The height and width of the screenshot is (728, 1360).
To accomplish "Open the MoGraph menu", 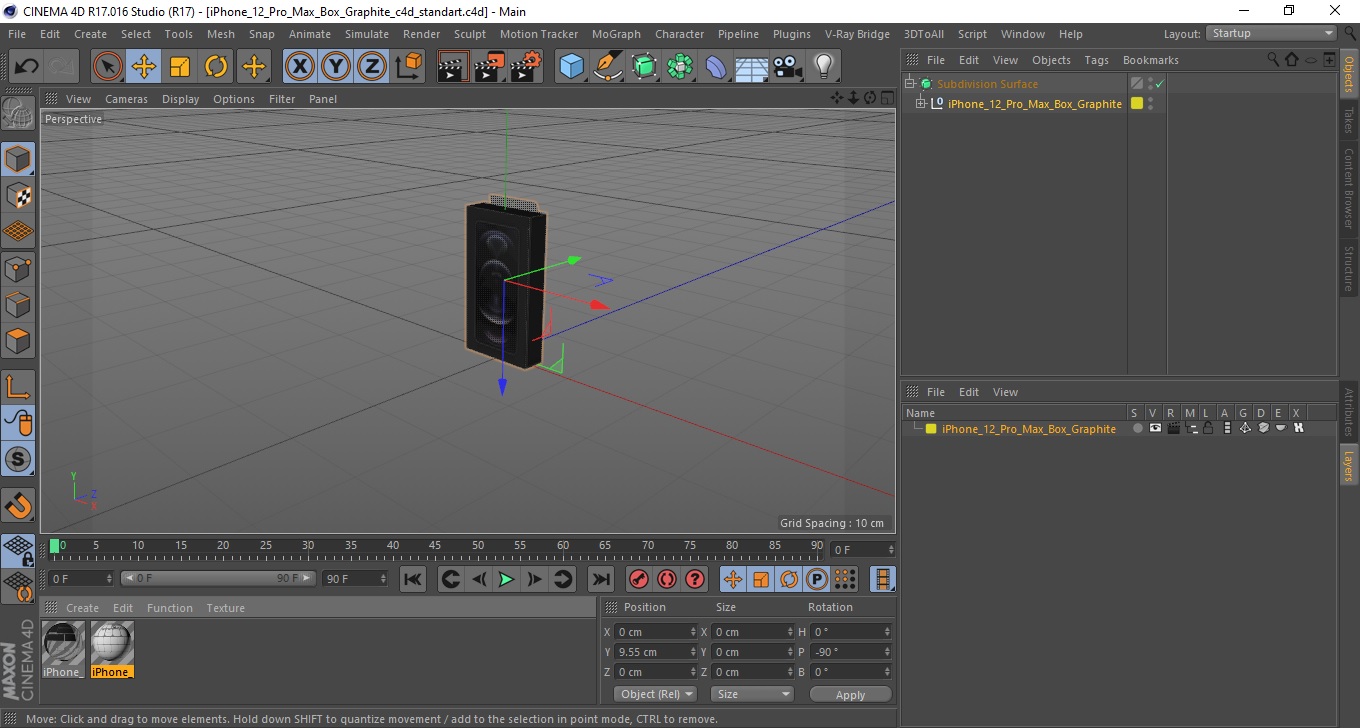I will pos(616,34).
